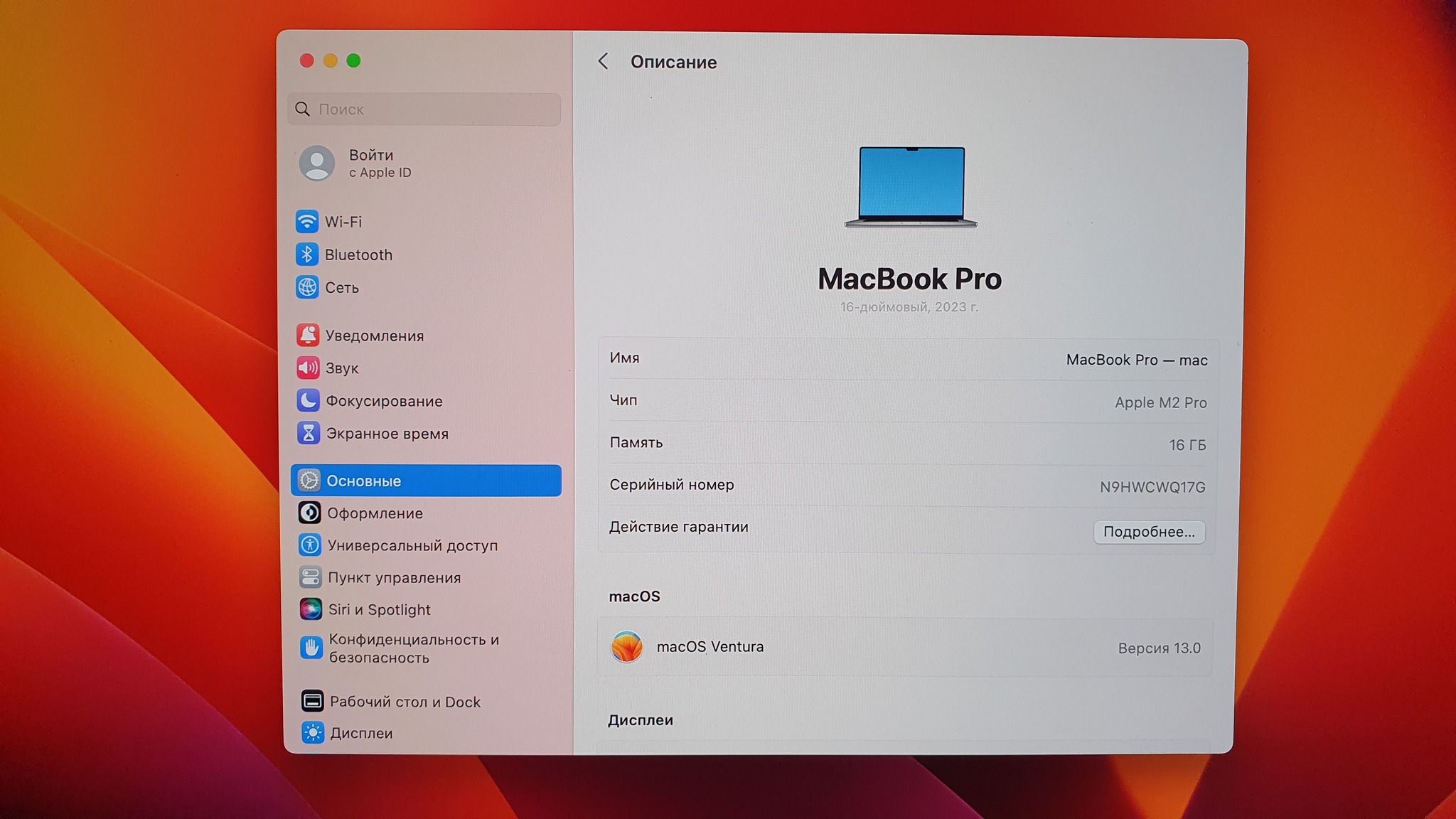The height and width of the screenshot is (819, 1456).
Task: Open Универсальный доступ section
Action: [412, 545]
